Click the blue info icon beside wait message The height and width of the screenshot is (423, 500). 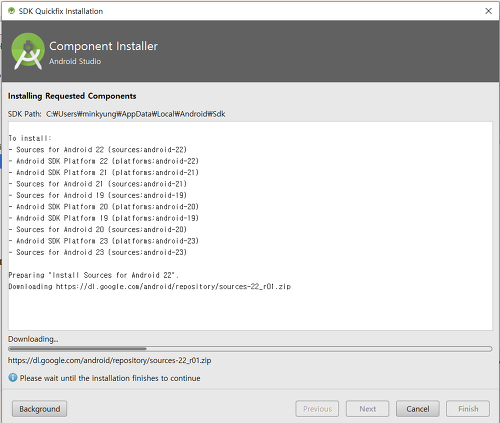[x=13, y=378]
